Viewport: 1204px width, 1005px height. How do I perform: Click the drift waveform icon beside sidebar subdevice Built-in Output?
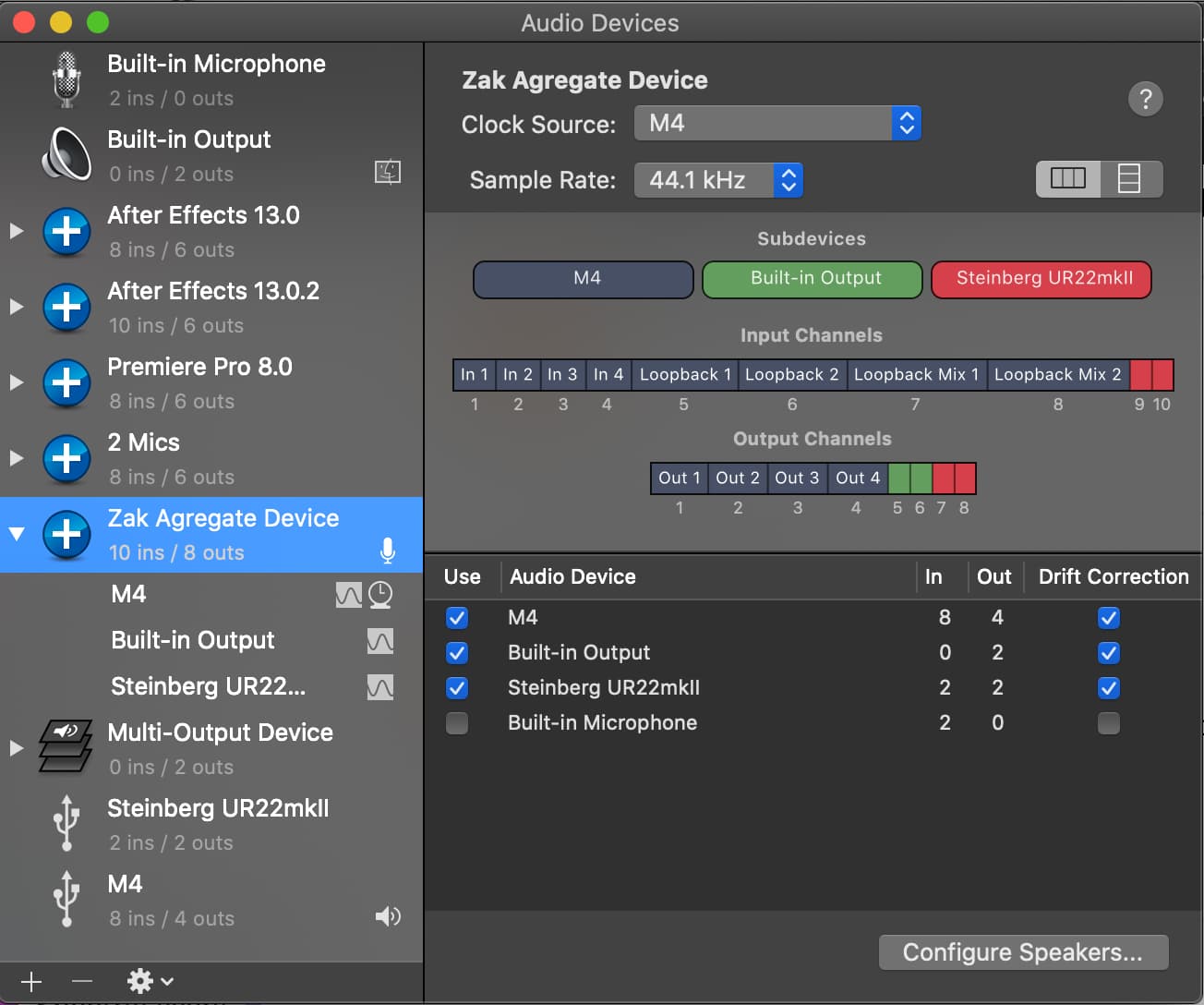pos(380,641)
